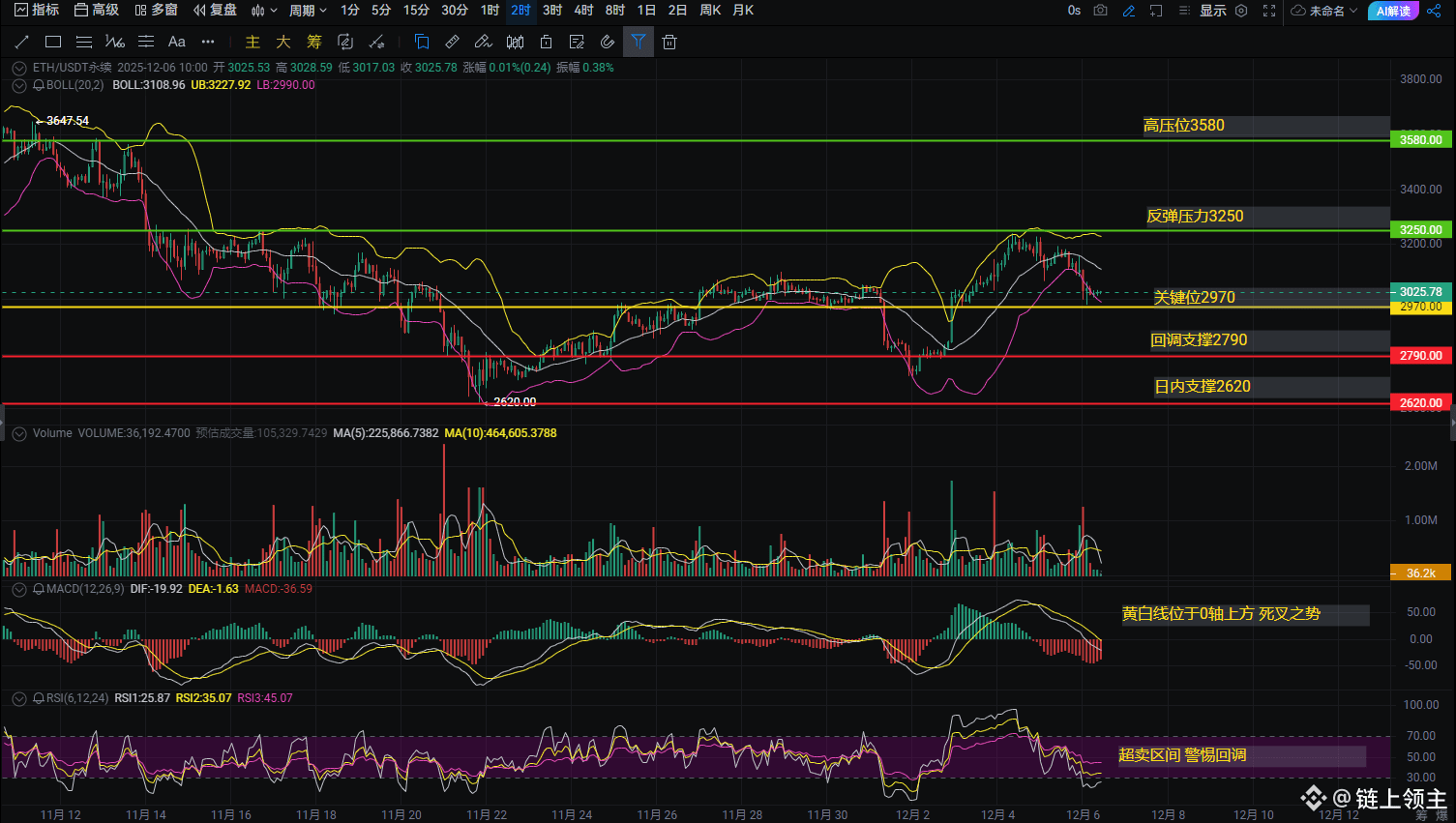The width and height of the screenshot is (1456, 823).
Task: Collapse the MACD(12,26,9) indicator panel
Action: tap(18, 589)
